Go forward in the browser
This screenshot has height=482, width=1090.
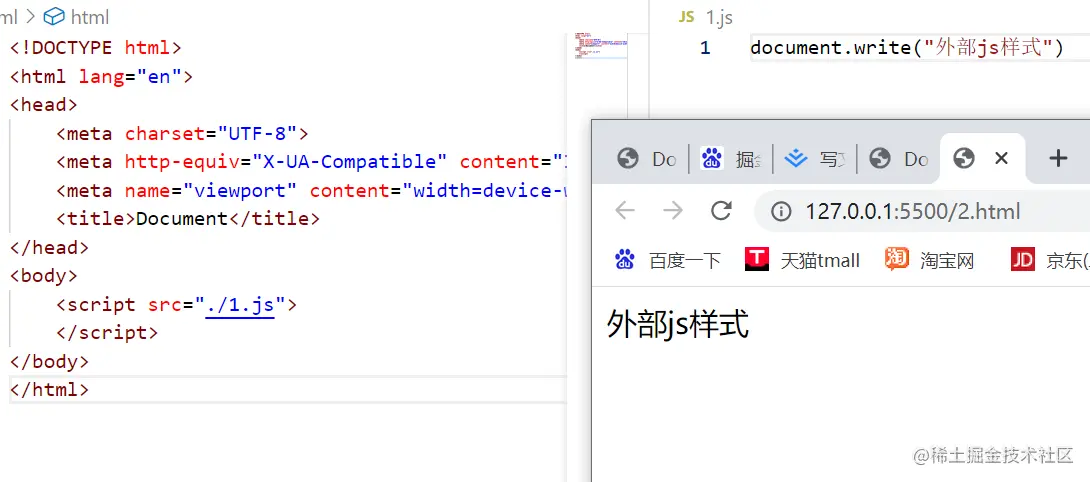tap(673, 210)
